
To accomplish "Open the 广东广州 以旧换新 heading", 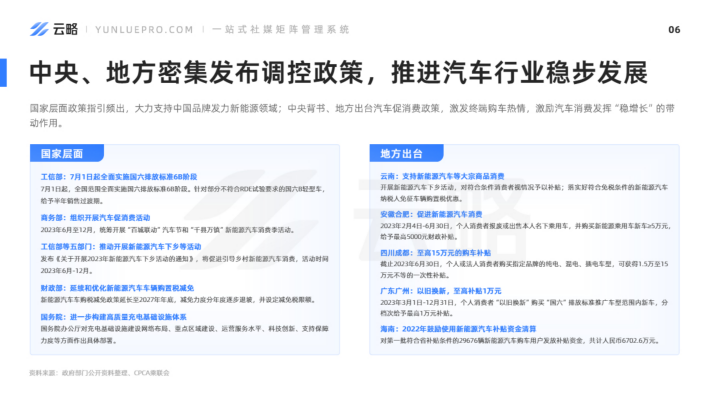I will 441,291.
